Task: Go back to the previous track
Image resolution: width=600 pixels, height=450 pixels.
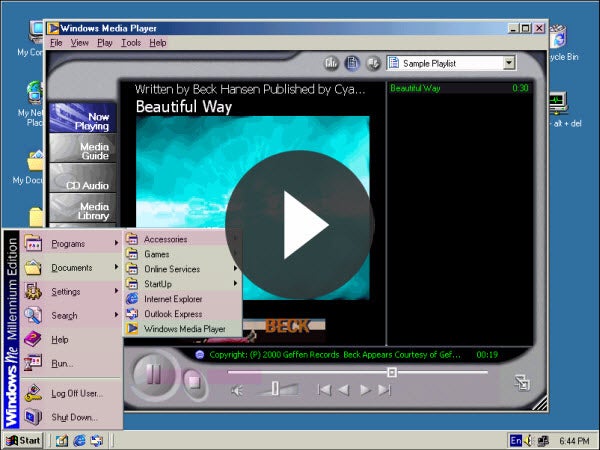Action: pos(324,390)
